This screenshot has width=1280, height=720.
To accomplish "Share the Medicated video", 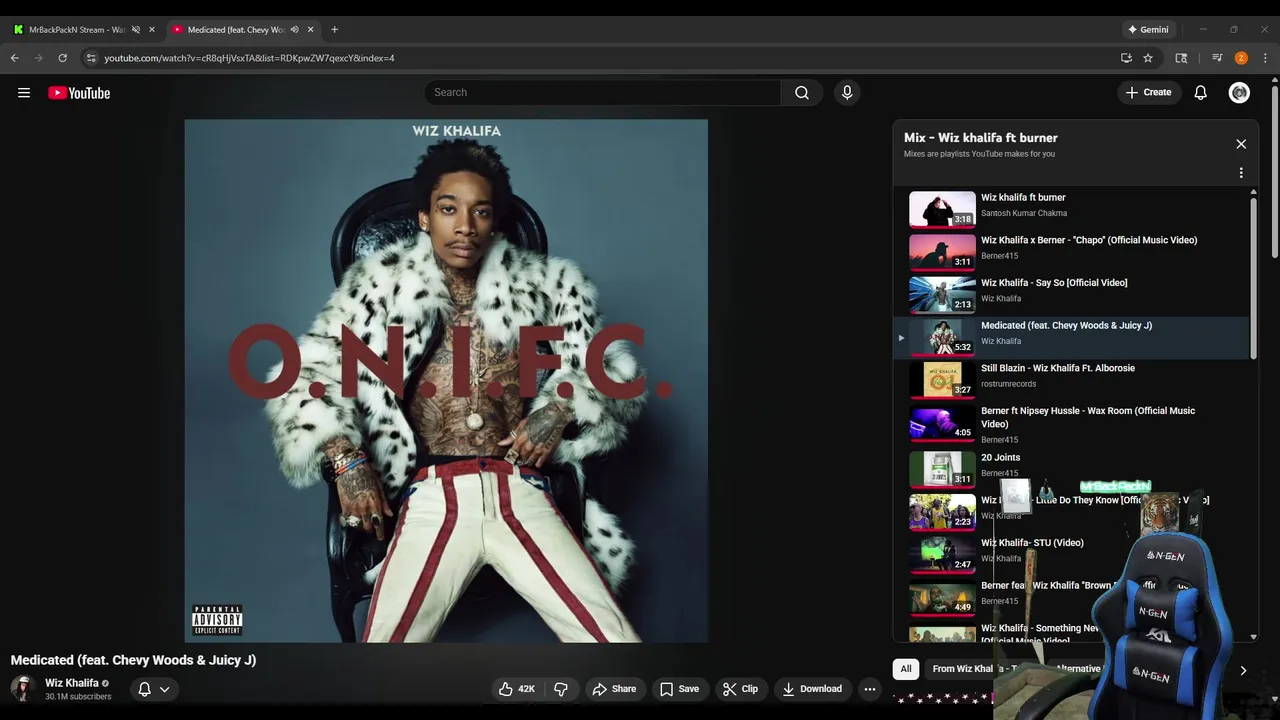I will click(x=614, y=689).
